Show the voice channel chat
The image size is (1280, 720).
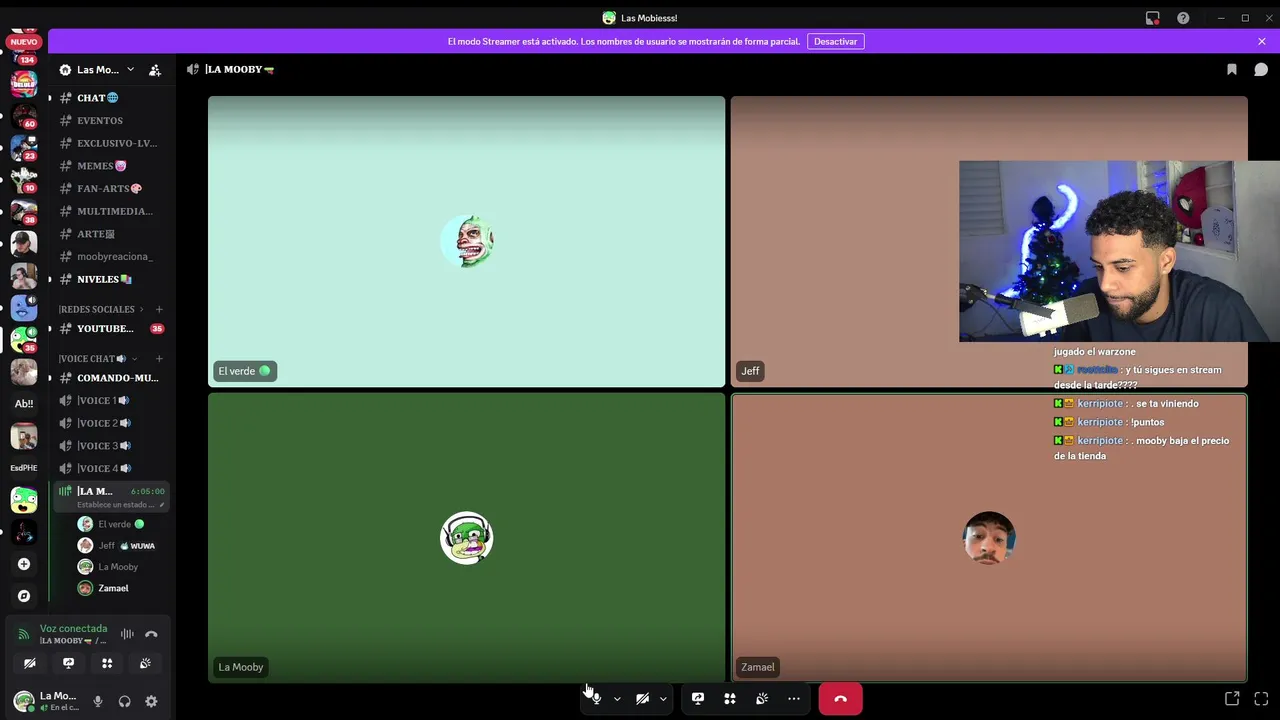(x=1261, y=70)
